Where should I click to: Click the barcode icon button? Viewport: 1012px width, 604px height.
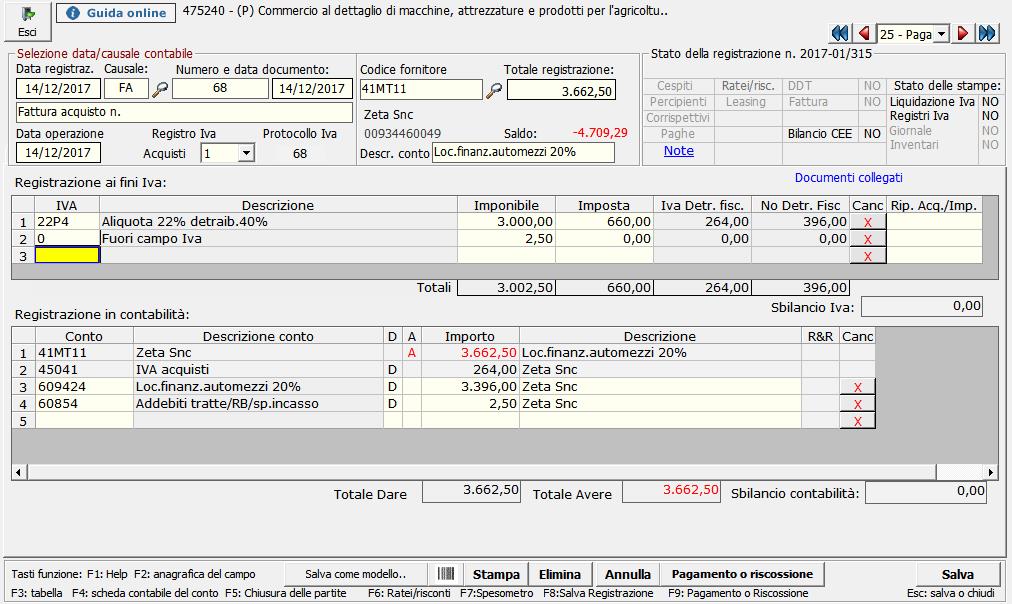click(x=446, y=574)
